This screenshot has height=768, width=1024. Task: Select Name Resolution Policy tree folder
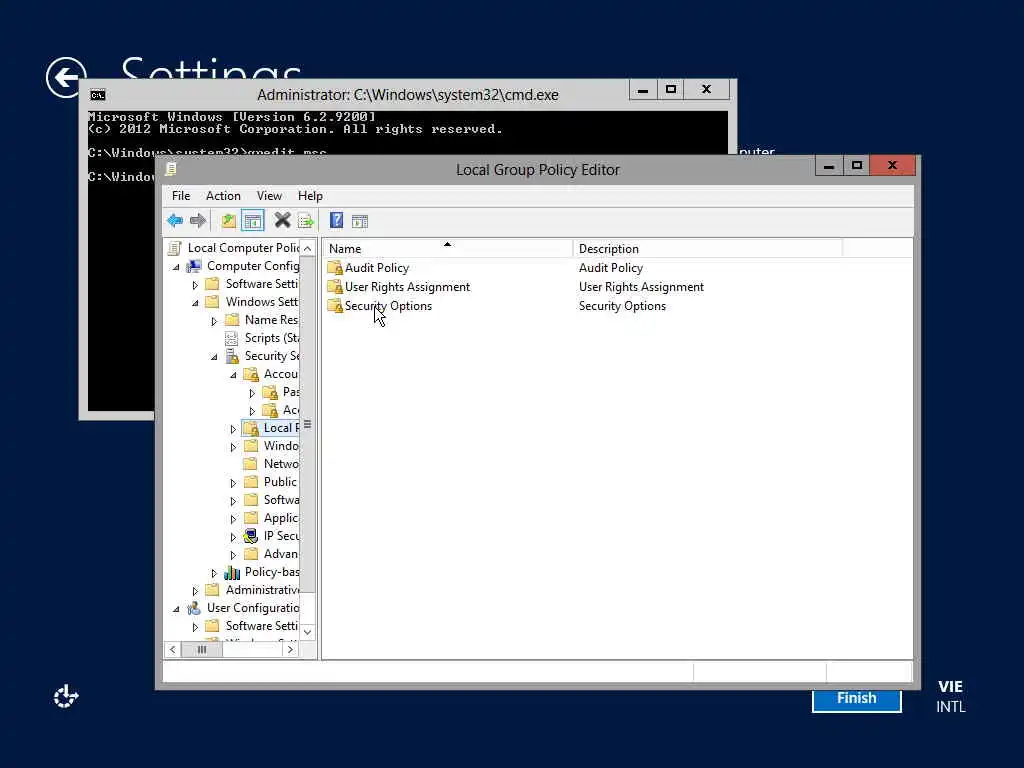(x=261, y=319)
